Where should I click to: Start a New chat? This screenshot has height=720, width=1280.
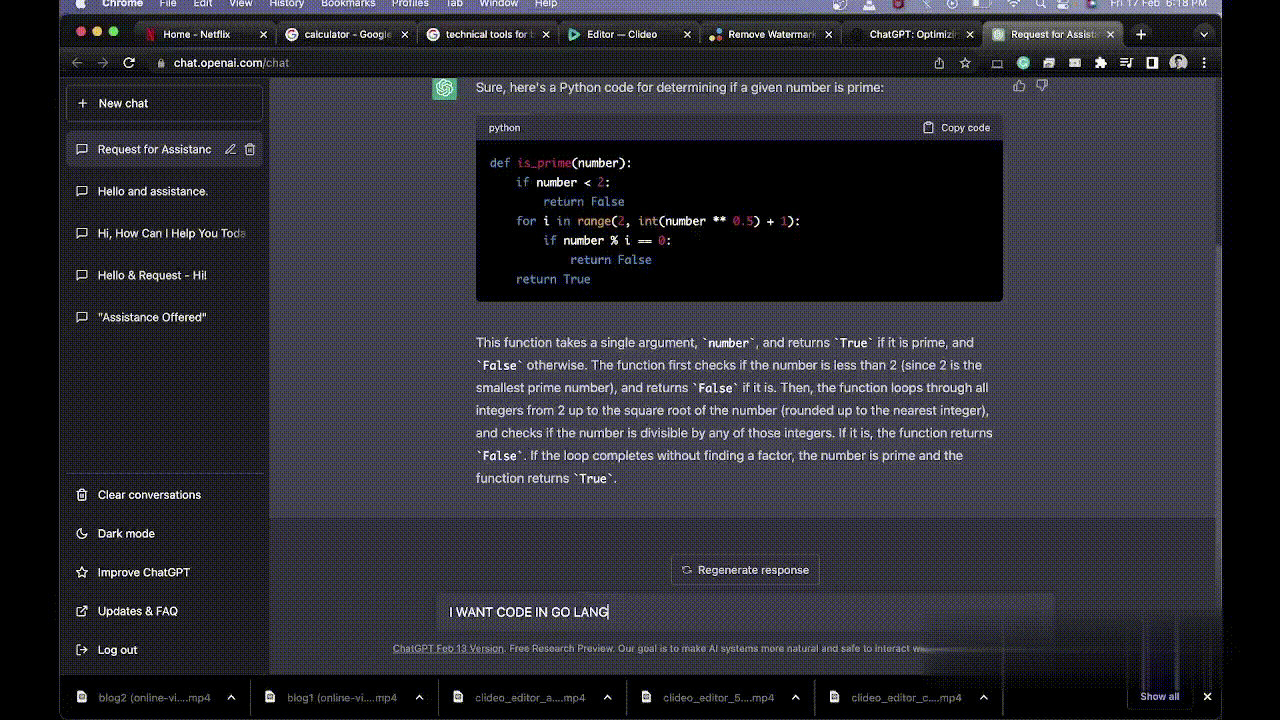click(x=165, y=103)
